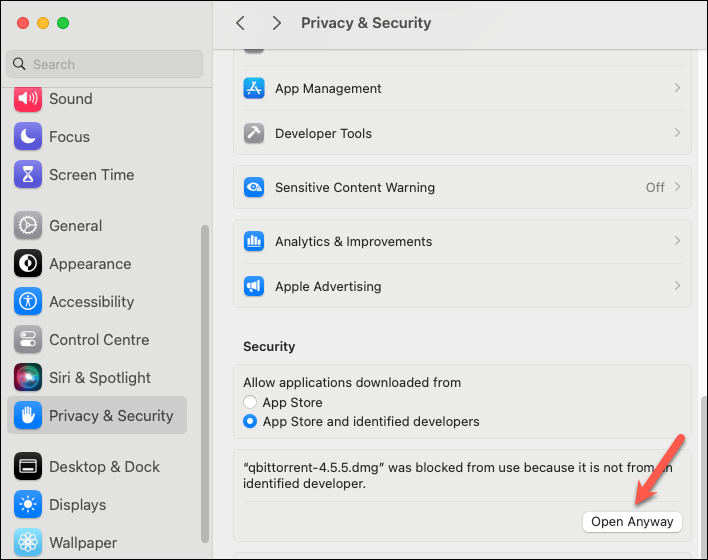Click the Developer Tools hammer icon

pos(254,133)
